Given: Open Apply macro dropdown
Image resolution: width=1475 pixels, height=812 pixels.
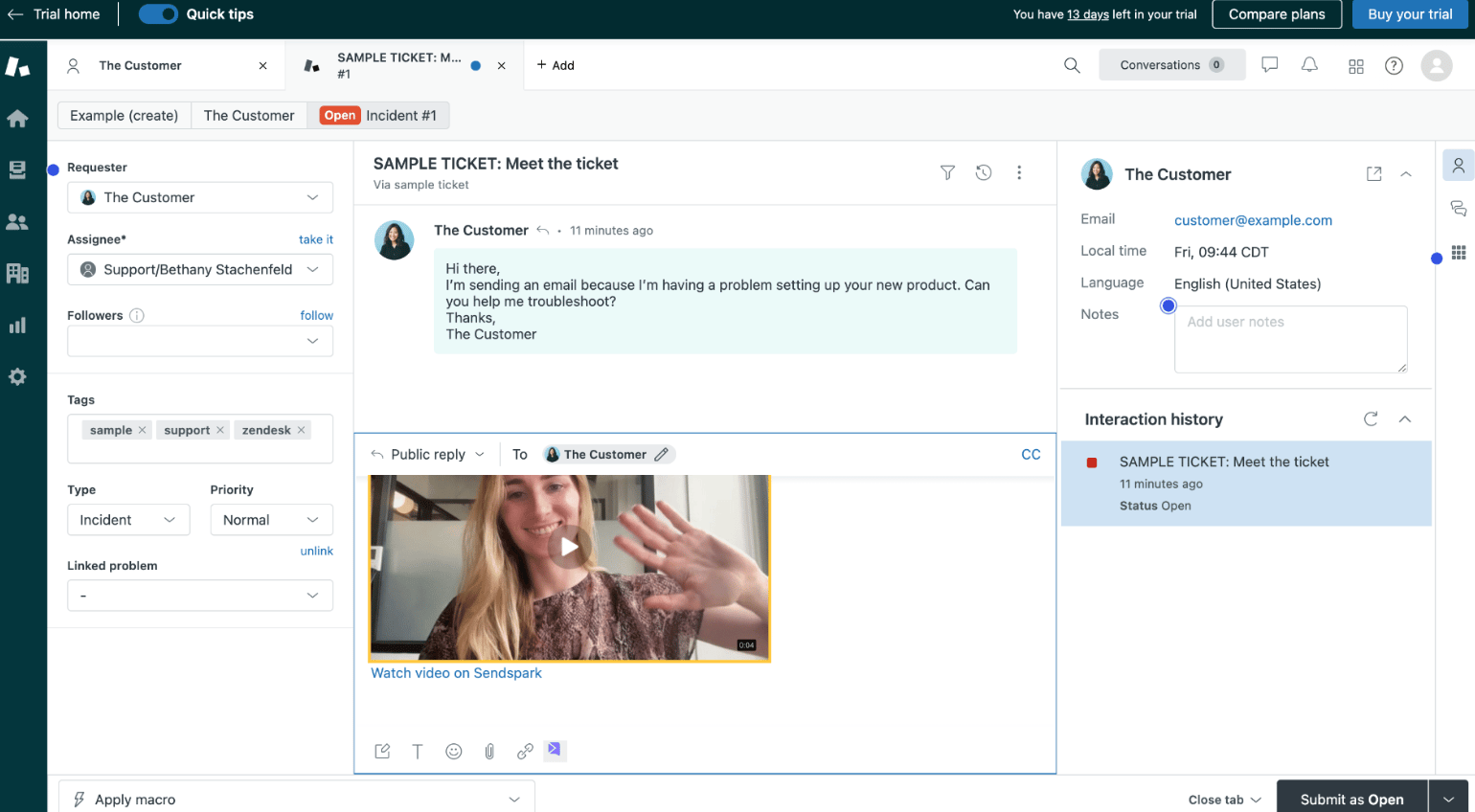Looking at the screenshot, I should tap(297, 800).
